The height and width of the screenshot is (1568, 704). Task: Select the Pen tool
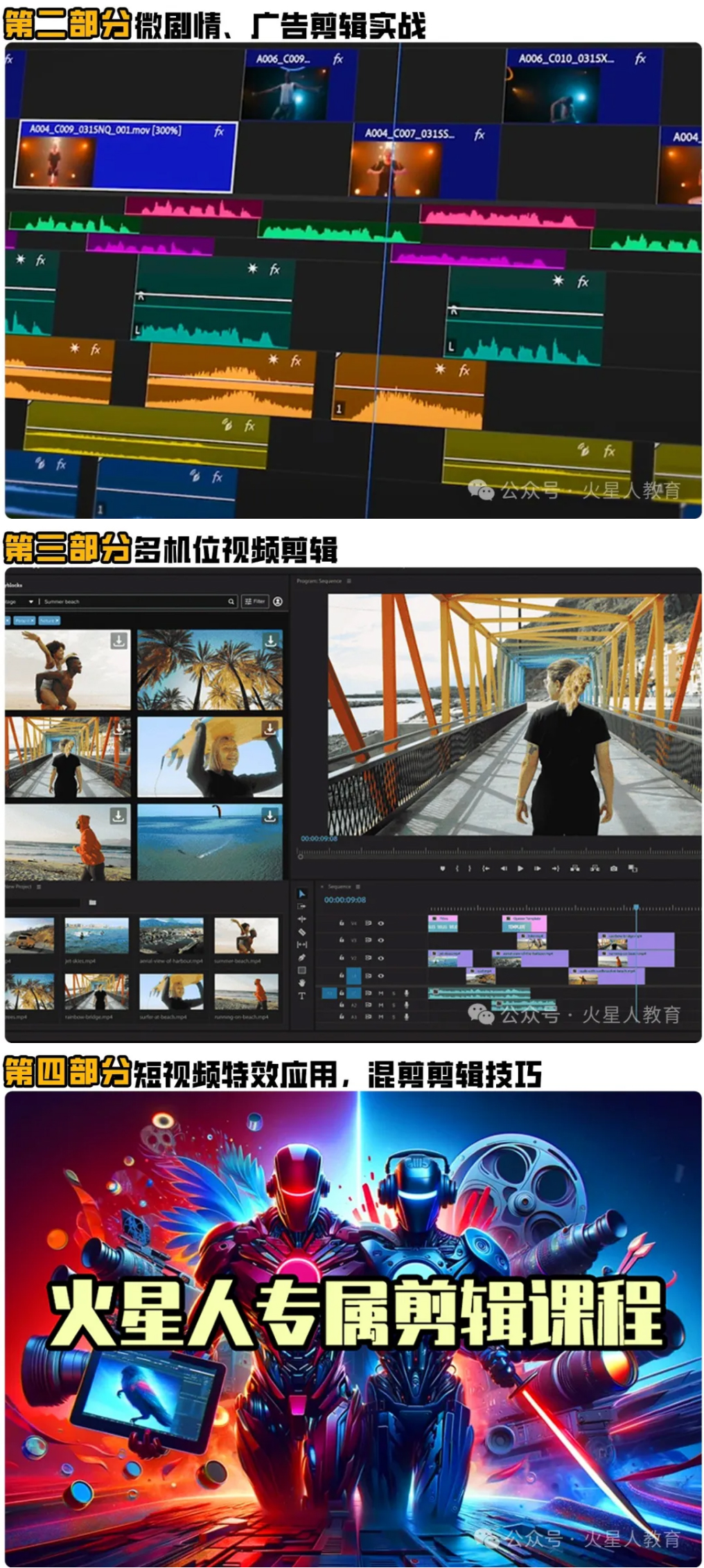coord(301,957)
